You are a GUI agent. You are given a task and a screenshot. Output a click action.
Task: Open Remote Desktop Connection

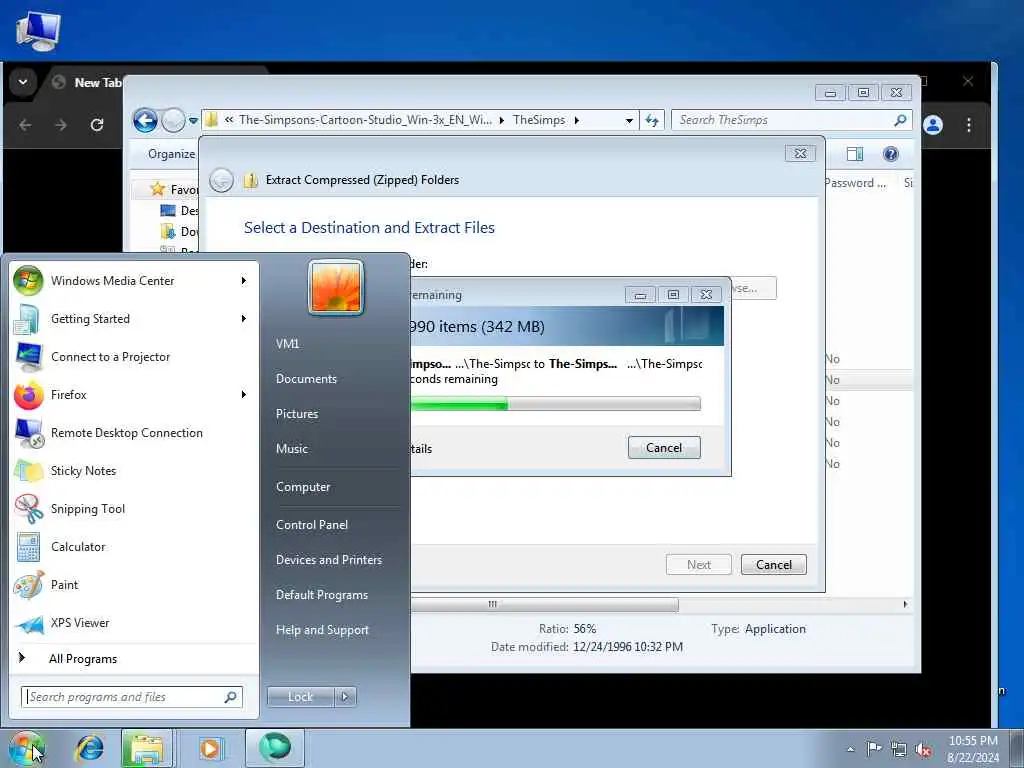[134, 432]
